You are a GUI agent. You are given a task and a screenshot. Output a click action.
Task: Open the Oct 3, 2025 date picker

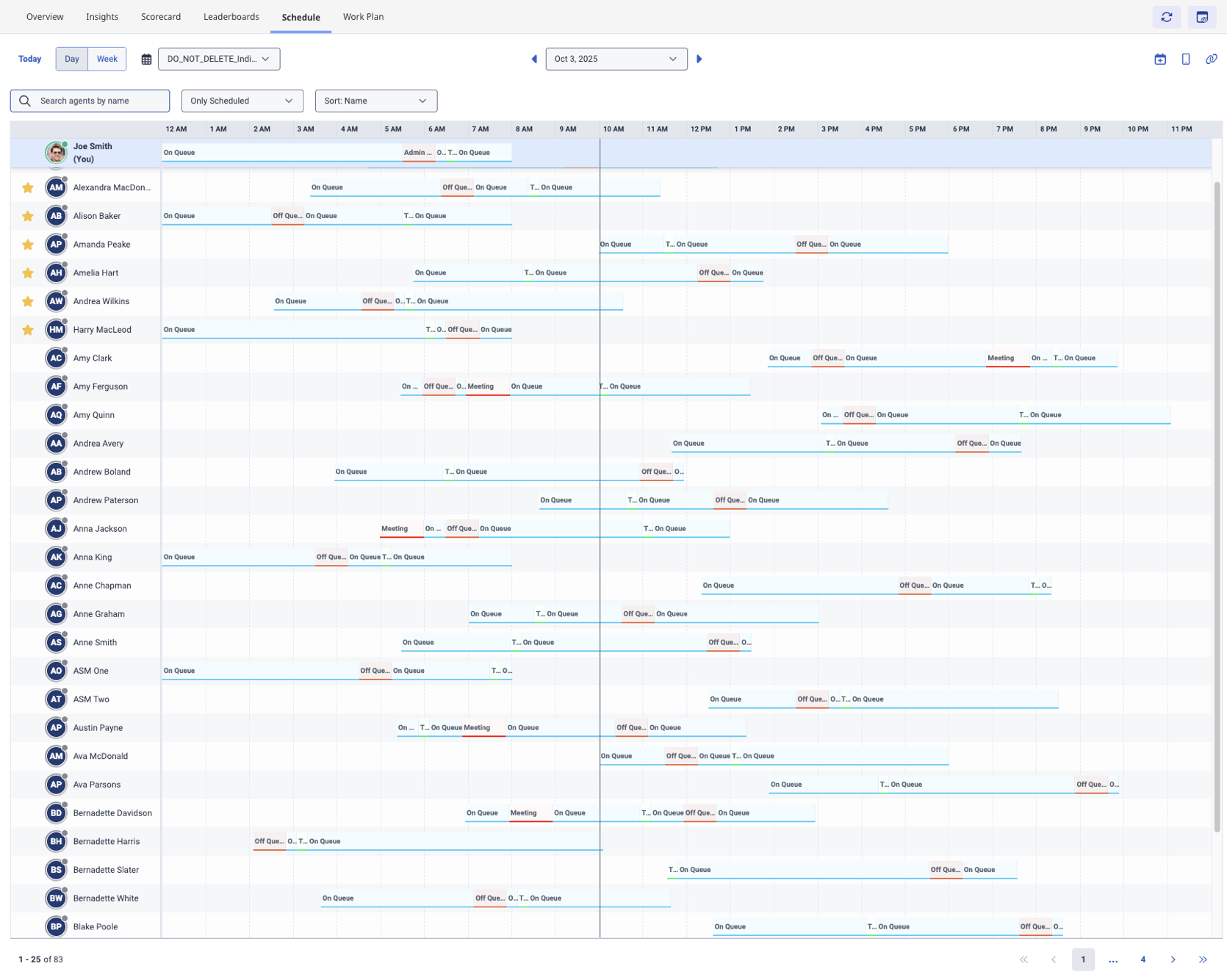[x=616, y=59]
